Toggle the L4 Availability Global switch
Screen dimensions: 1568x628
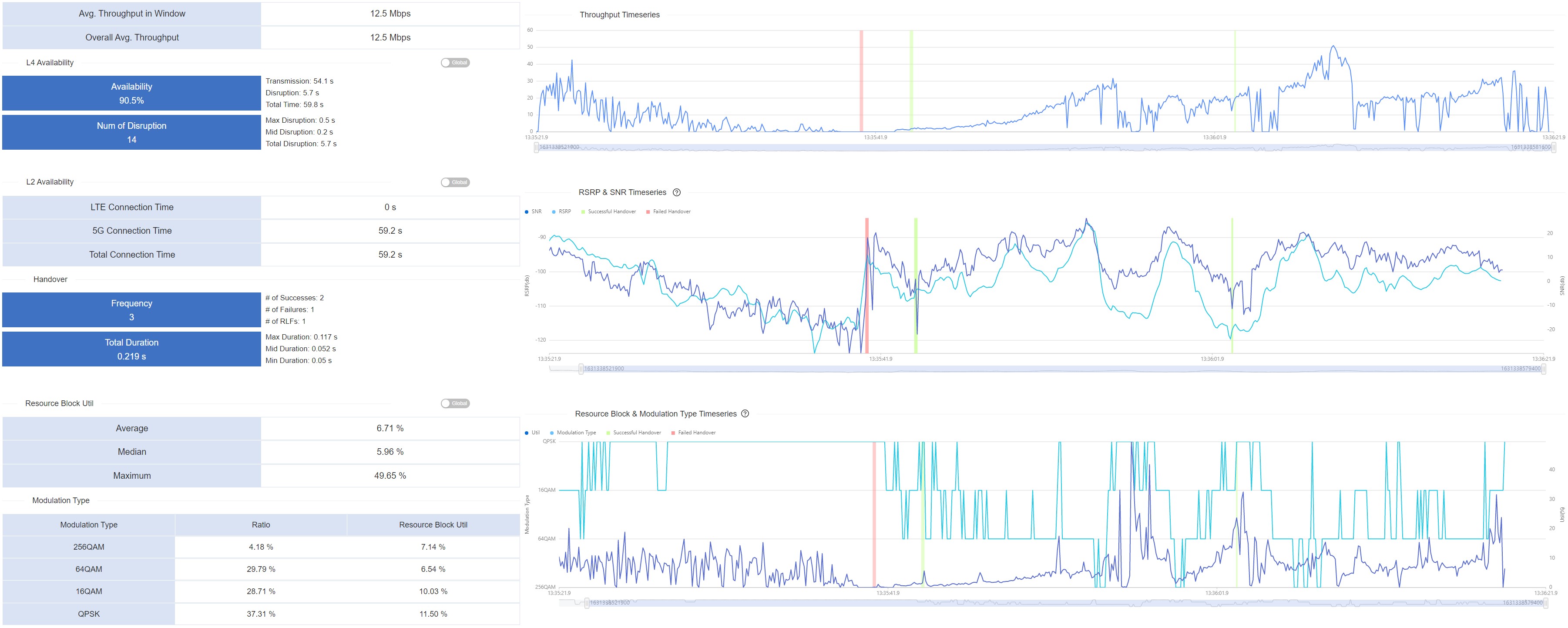(x=455, y=63)
